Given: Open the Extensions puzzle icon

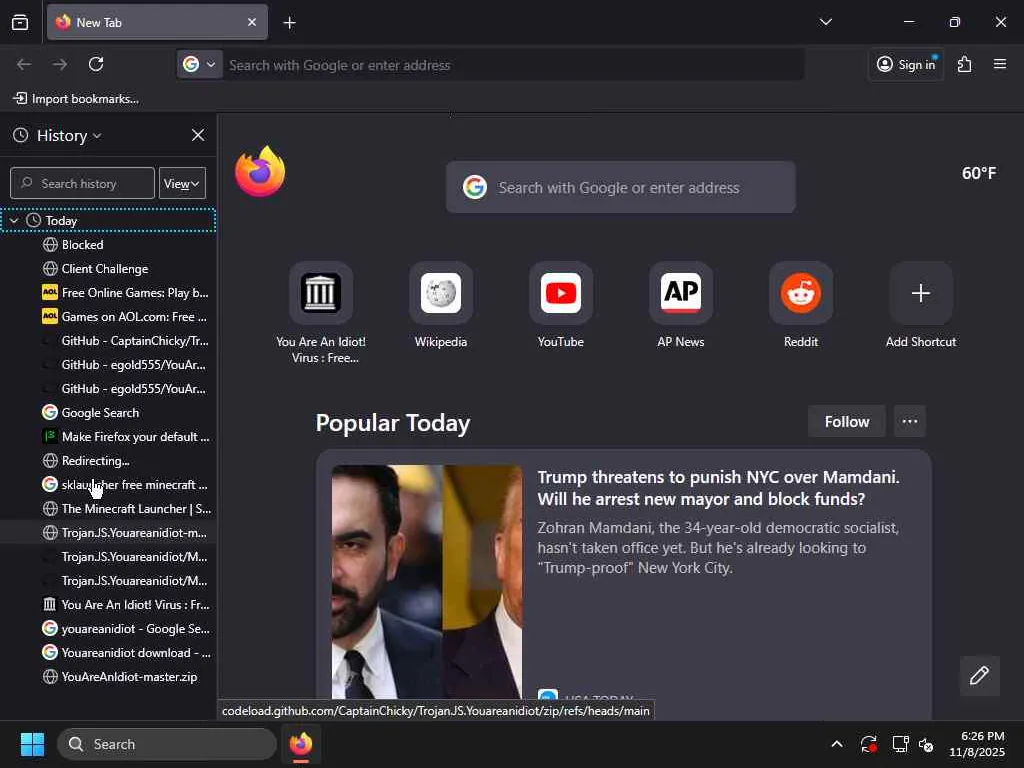Looking at the screenshot, I should click(x=965, y=64).
